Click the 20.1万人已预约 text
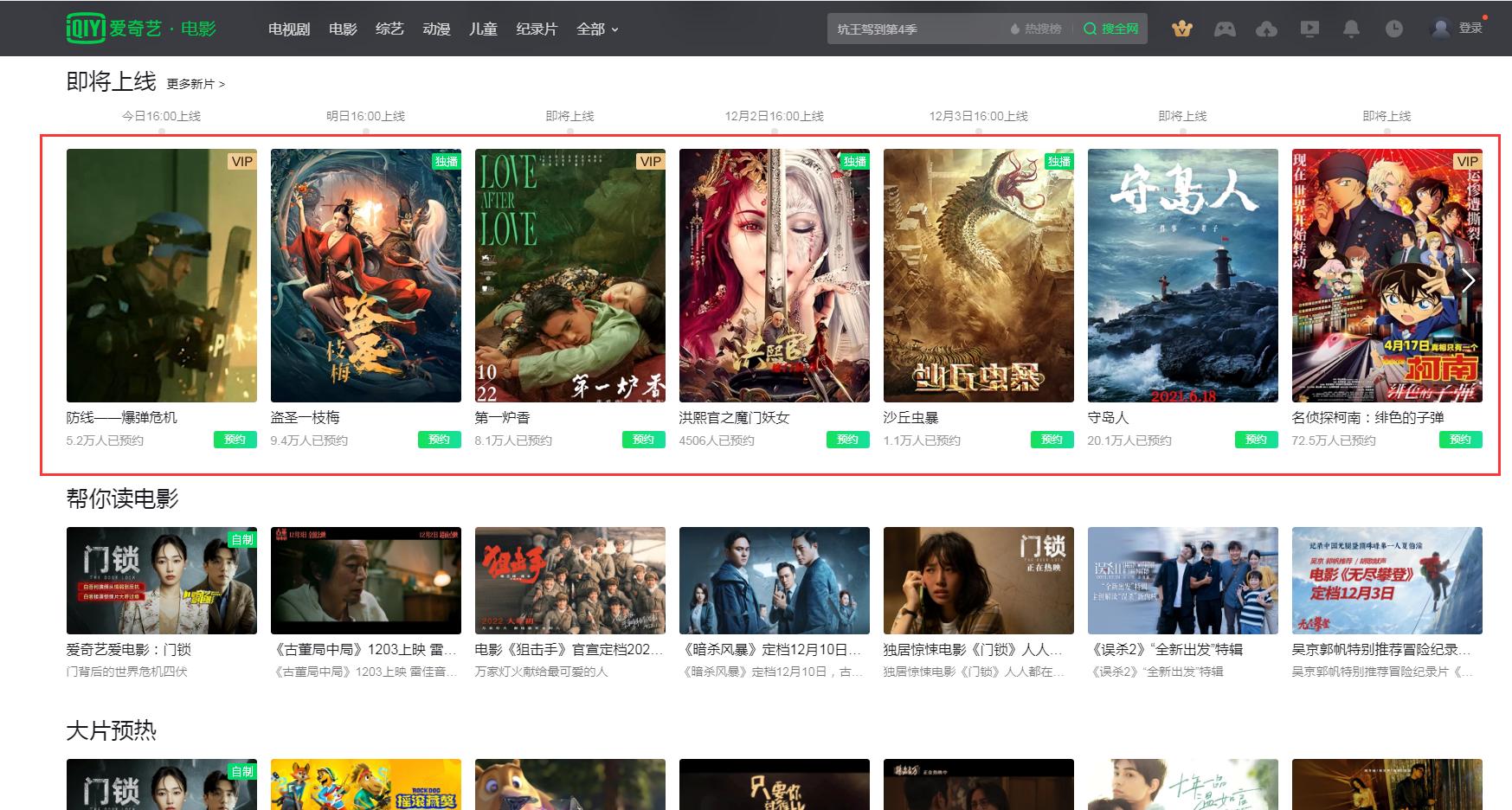Viewport: 1512px width, 810px height. point(1129,440)
